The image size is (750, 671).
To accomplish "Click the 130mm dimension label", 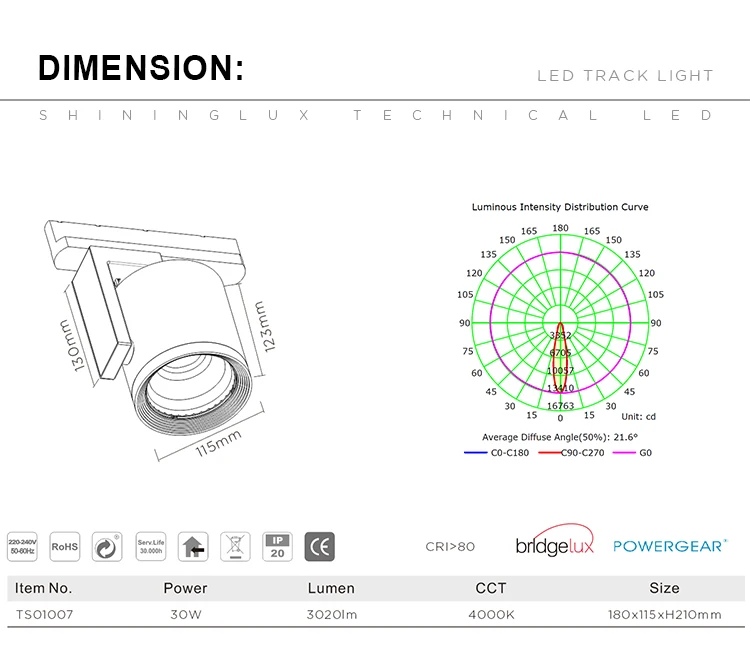I will 71,346.
